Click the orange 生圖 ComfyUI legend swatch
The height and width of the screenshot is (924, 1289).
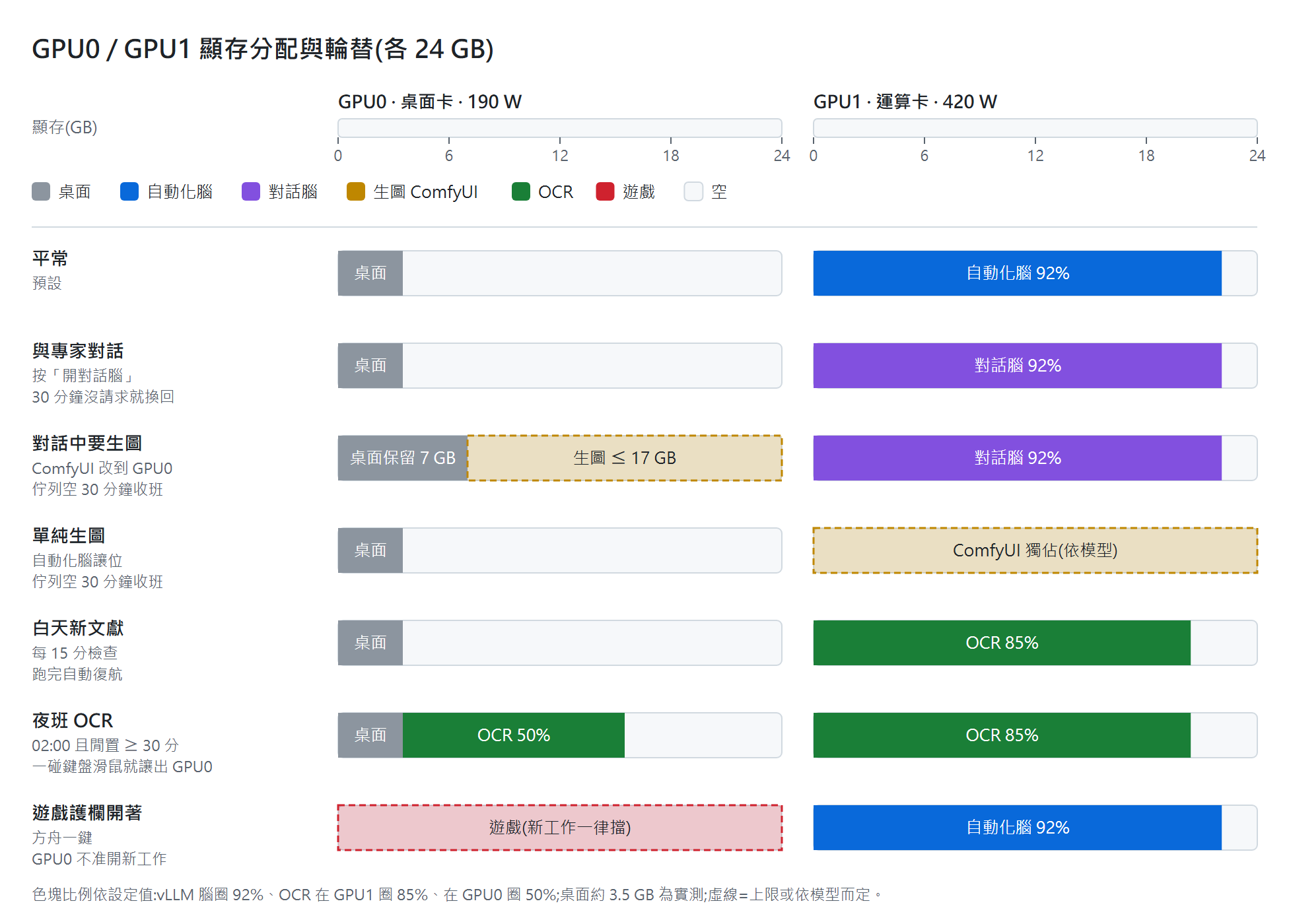(356, 191)
